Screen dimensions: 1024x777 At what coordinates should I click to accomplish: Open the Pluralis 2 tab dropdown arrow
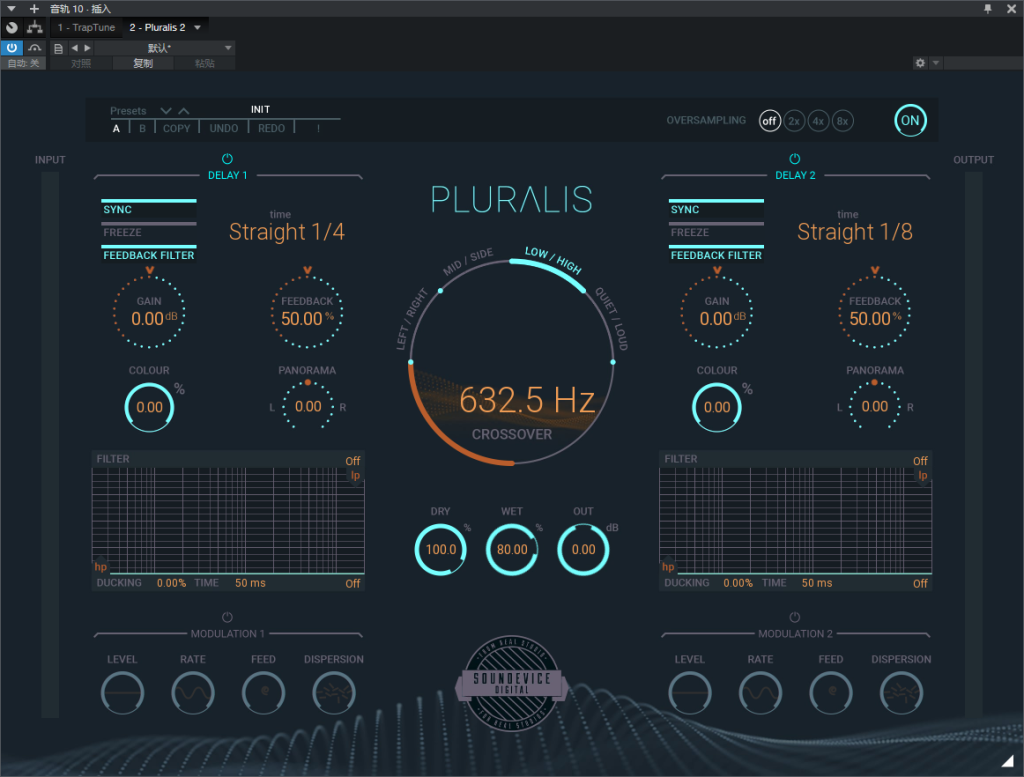pyautogui.click(x=197, y=27)
